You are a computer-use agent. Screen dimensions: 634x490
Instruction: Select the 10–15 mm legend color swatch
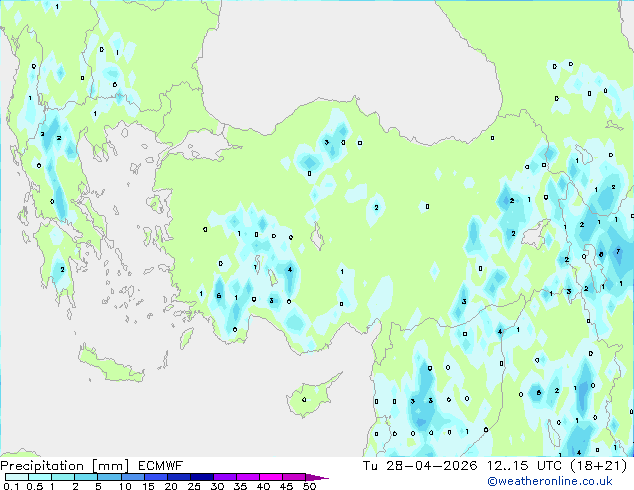132,477
